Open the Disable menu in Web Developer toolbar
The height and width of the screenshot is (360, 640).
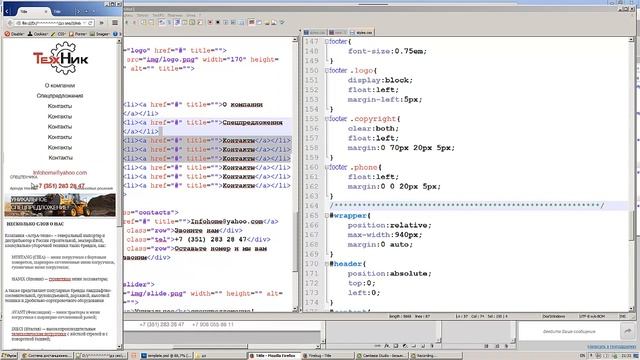[x=14, y=34]
